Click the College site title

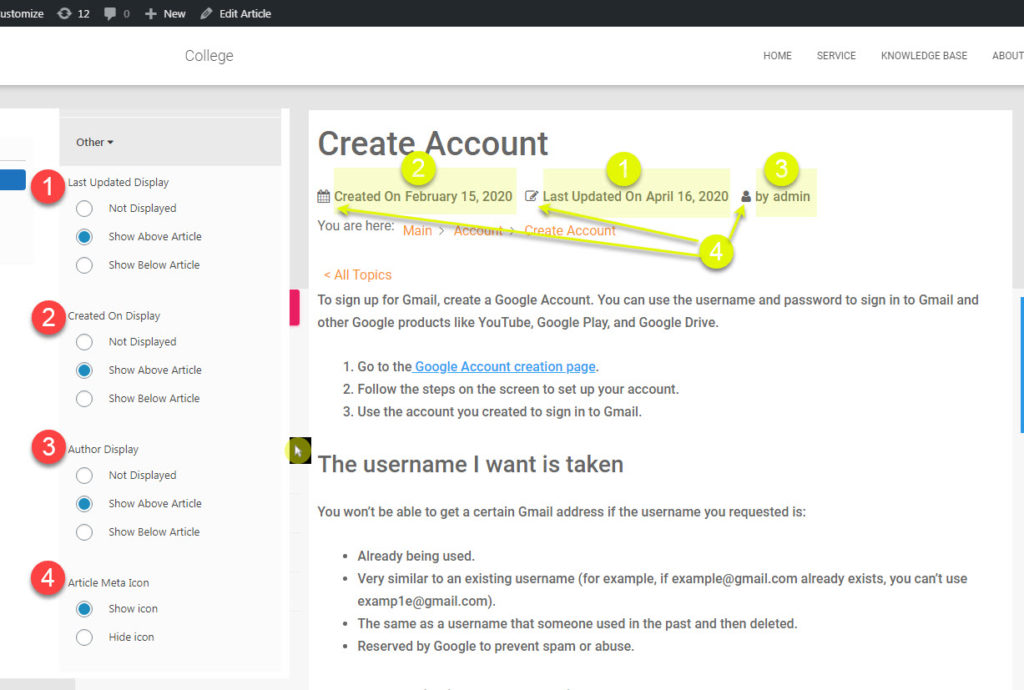click(209, 56)
